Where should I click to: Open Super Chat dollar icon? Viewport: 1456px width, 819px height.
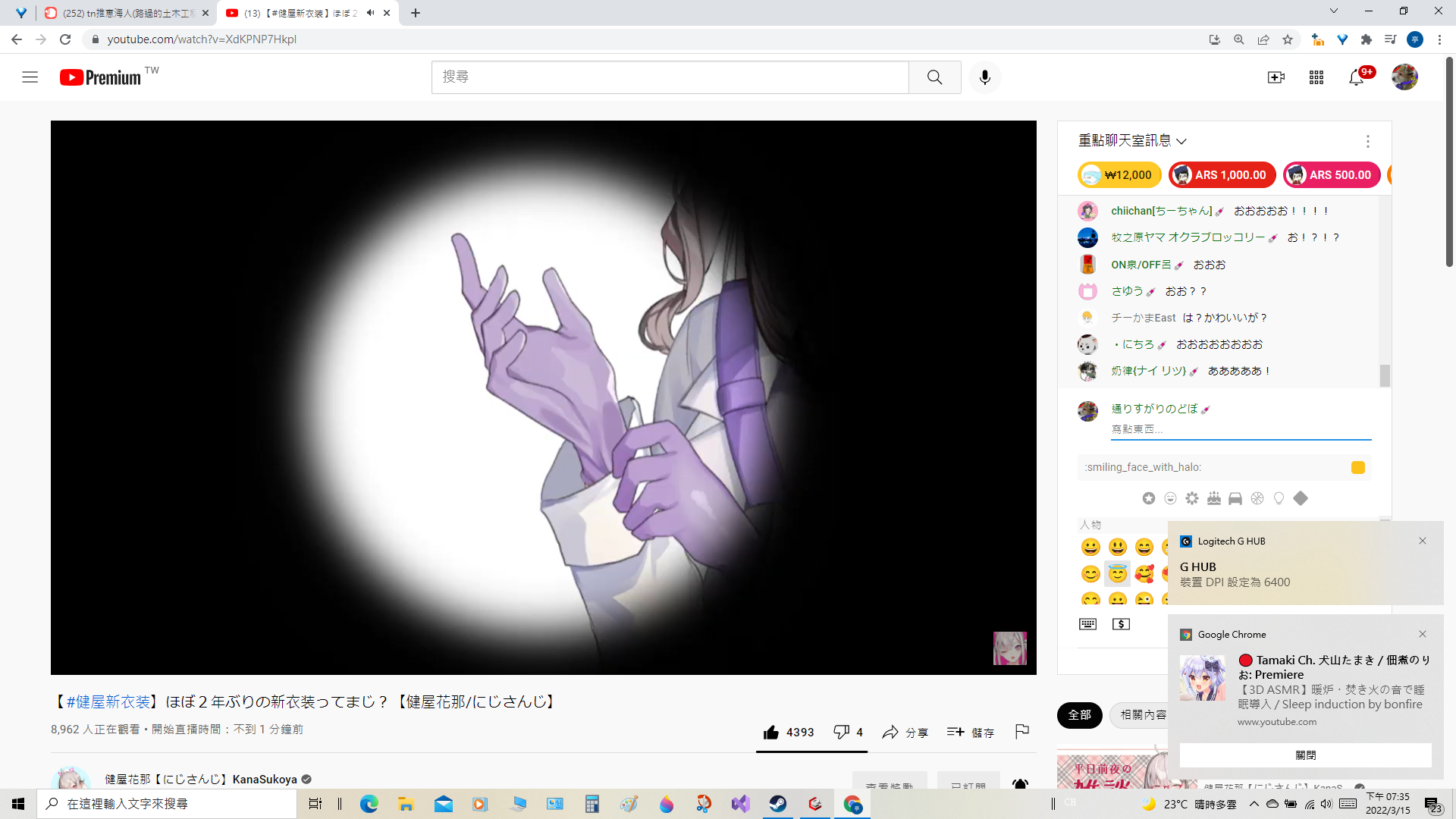click(x=1121, y=624)
